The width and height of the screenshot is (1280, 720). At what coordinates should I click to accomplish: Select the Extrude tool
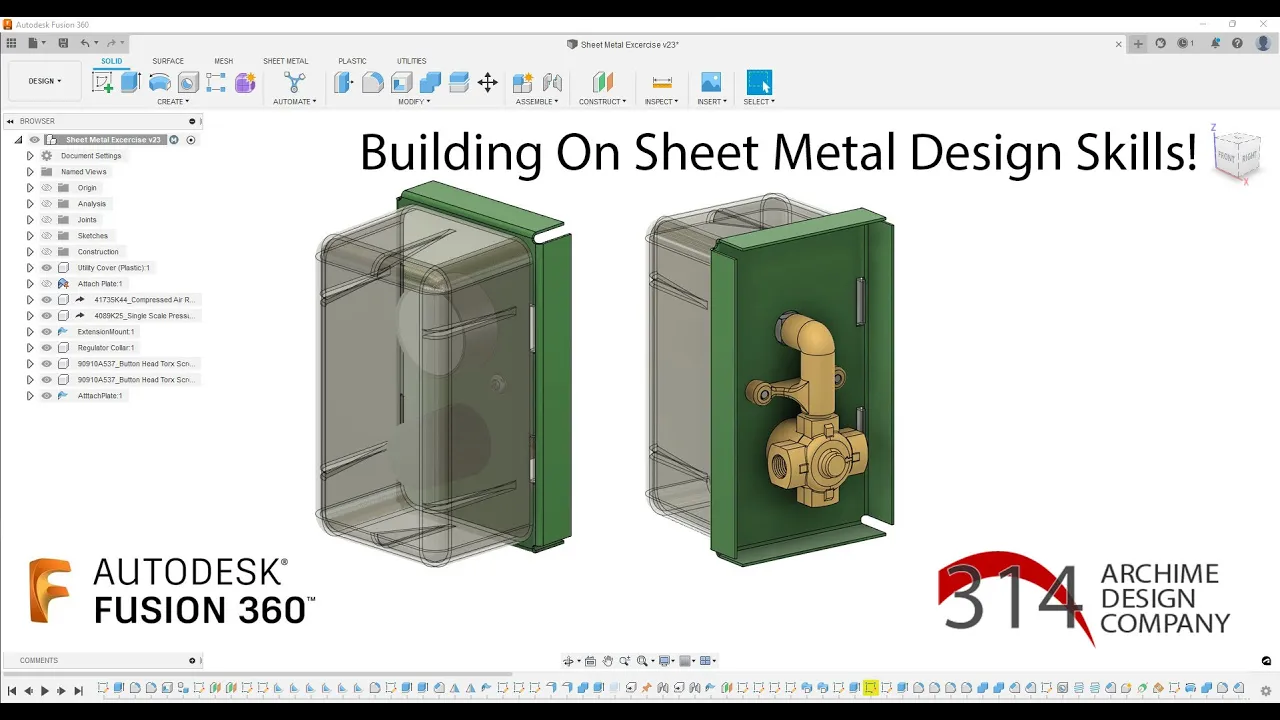130,82
